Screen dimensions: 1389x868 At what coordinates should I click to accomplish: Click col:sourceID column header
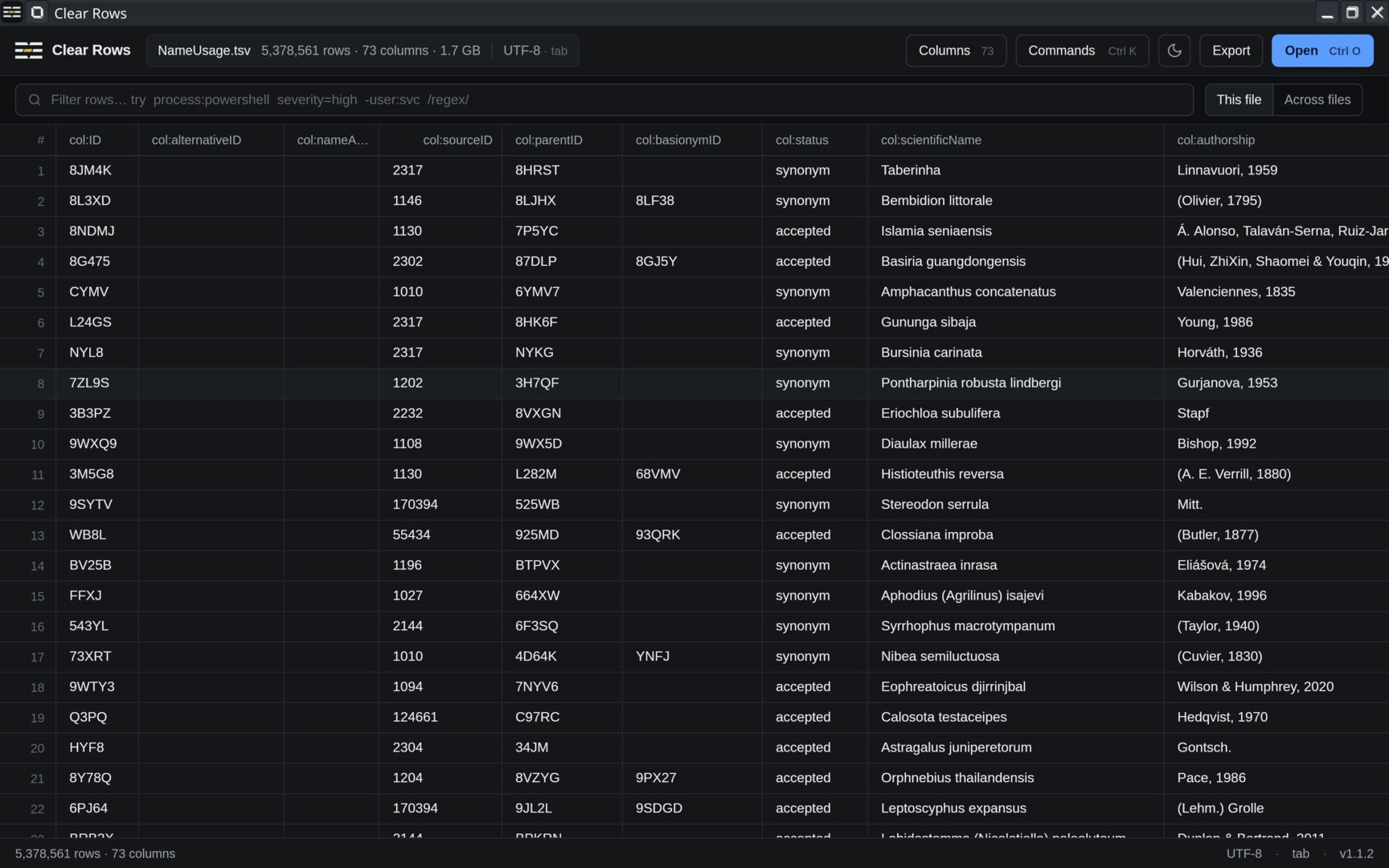[x=440, y=140]
